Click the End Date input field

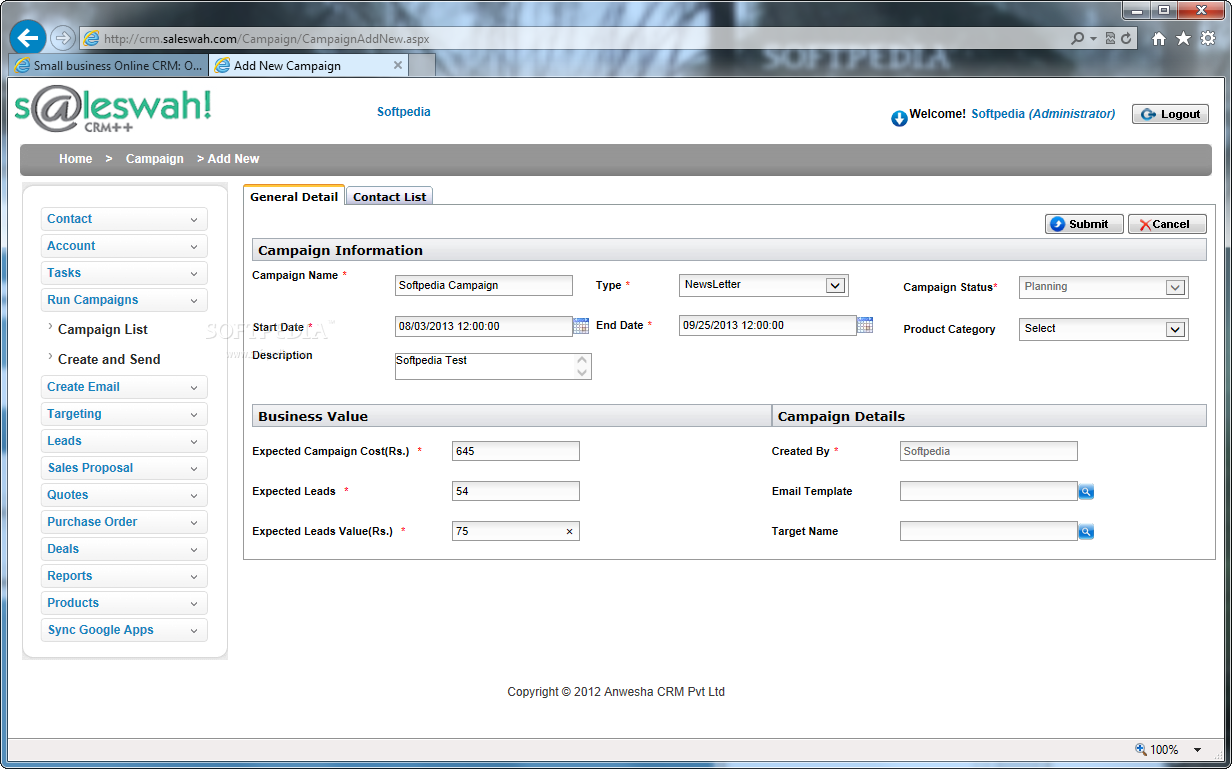point(767,325)
